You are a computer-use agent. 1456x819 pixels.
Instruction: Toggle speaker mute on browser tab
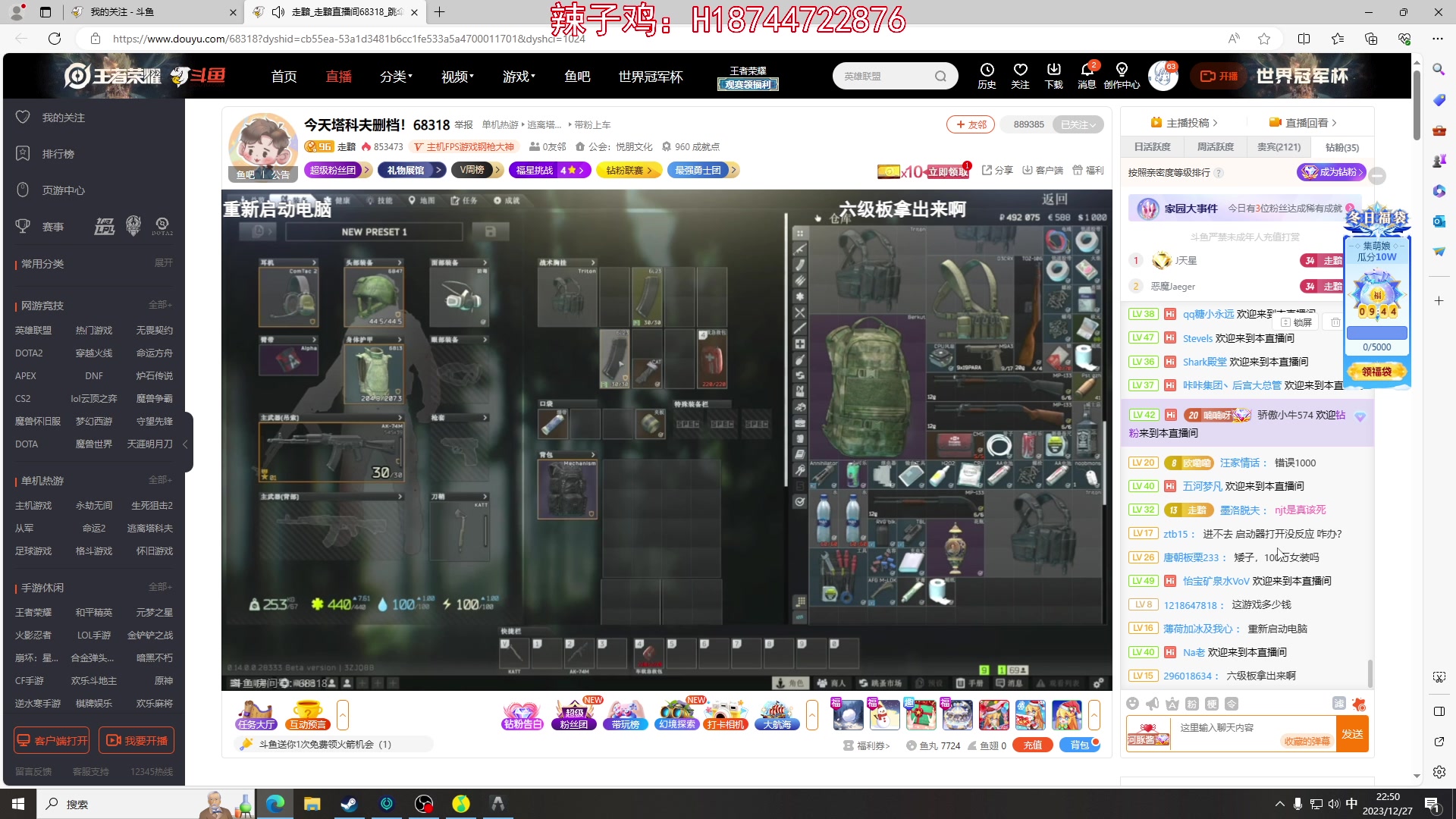(278, 12)
